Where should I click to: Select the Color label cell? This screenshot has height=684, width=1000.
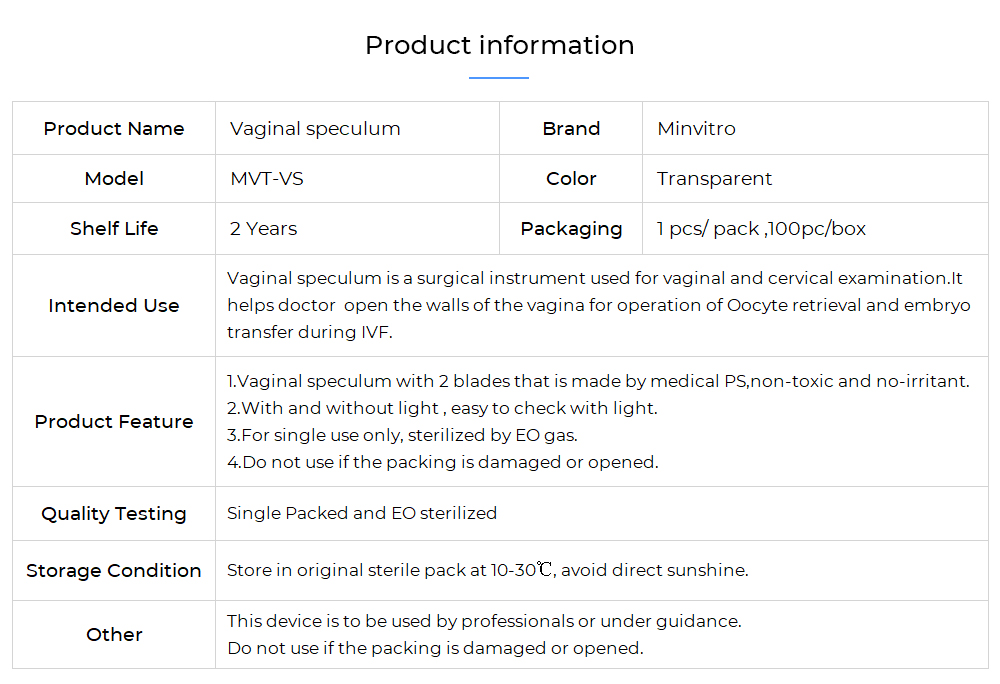pyautogui.click(x=571, y=178)
